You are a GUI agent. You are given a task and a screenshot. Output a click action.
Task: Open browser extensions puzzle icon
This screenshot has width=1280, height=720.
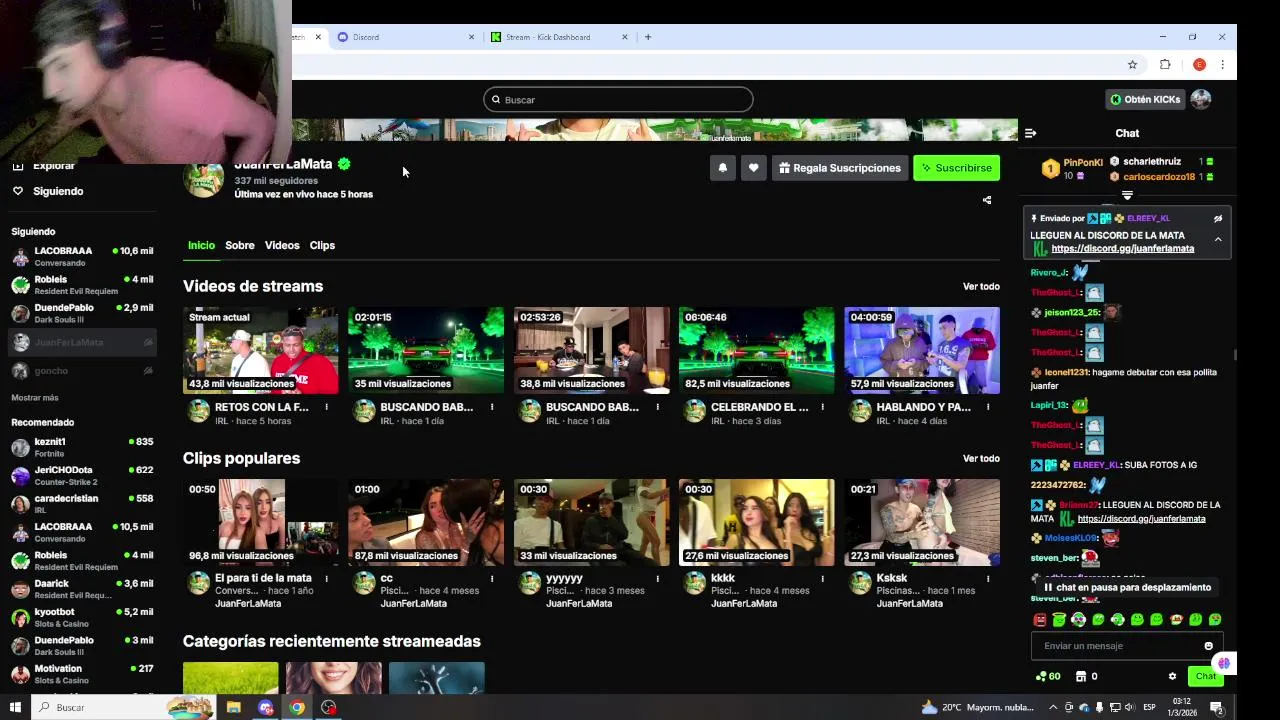coord(1165,65)
